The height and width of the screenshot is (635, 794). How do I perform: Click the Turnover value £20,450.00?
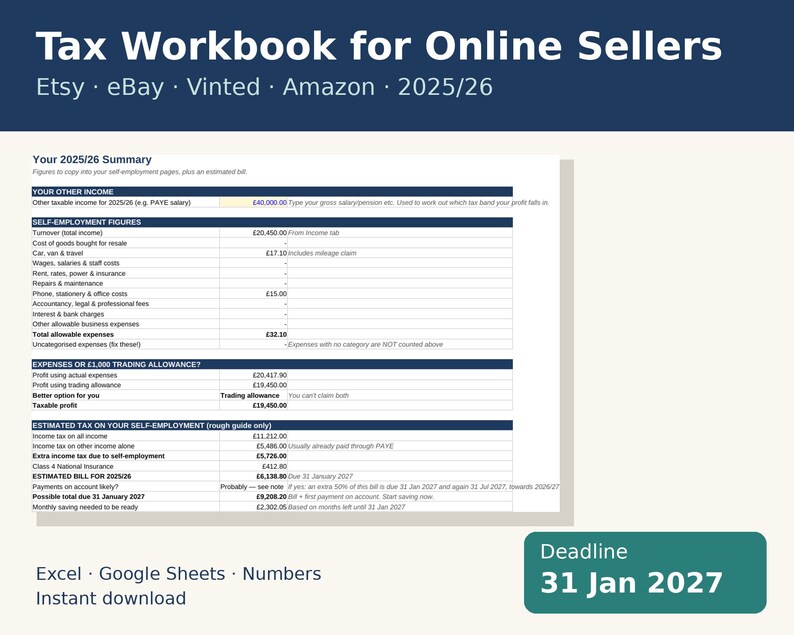[269, 233]
